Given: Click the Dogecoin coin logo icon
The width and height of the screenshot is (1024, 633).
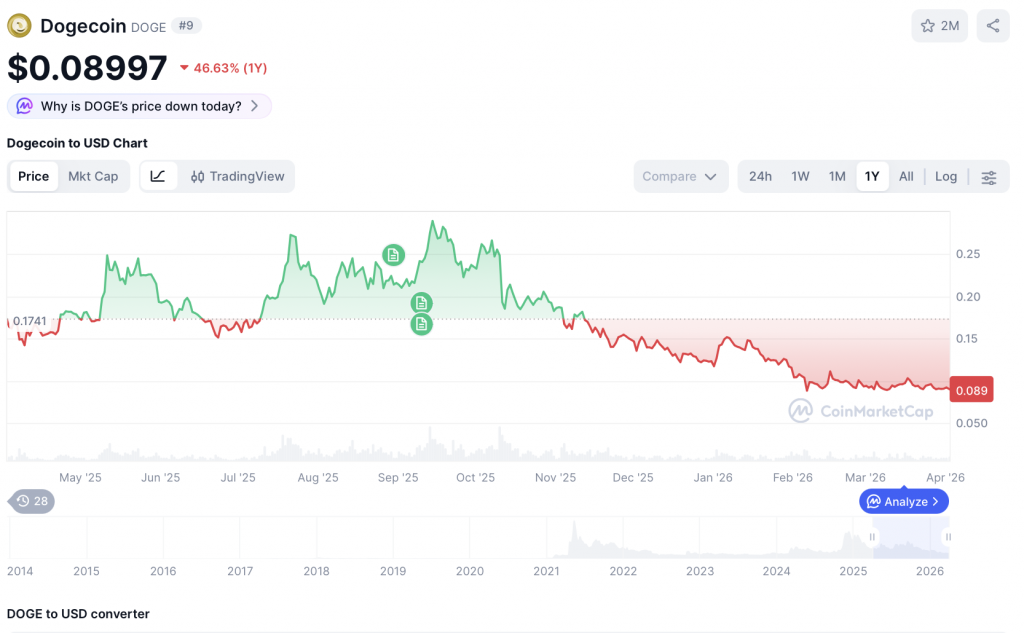Looking at the screenshot, I should [x=20, y=26].
